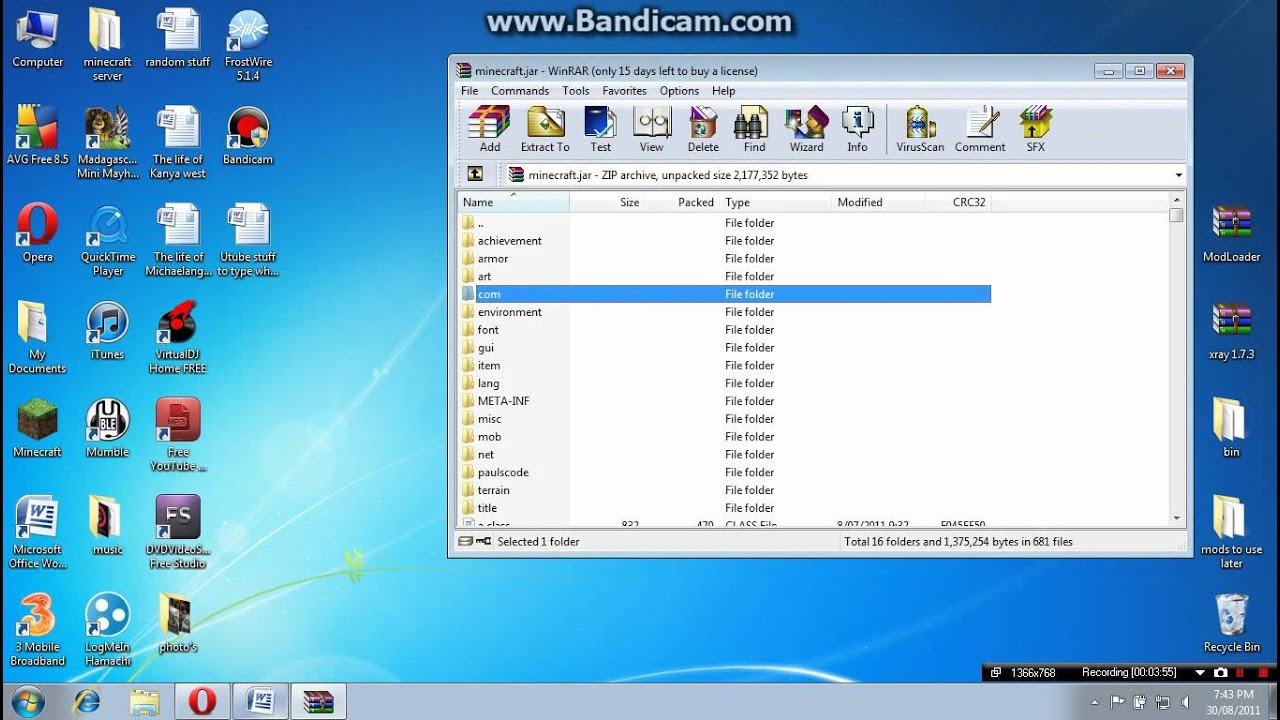Select the highlighted com folder
Viewport: 1280px width, 720px height.
tap(725, 294)
